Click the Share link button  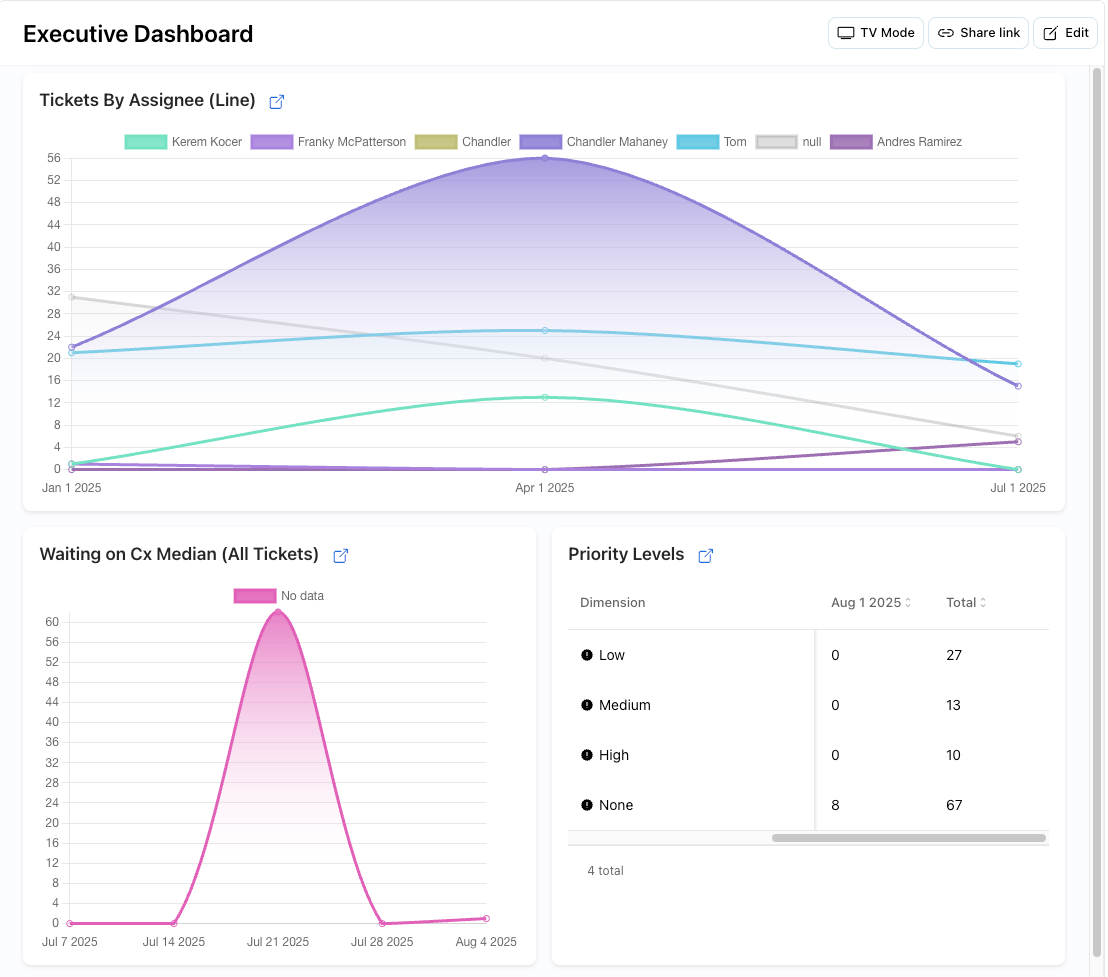pos(978,32)
